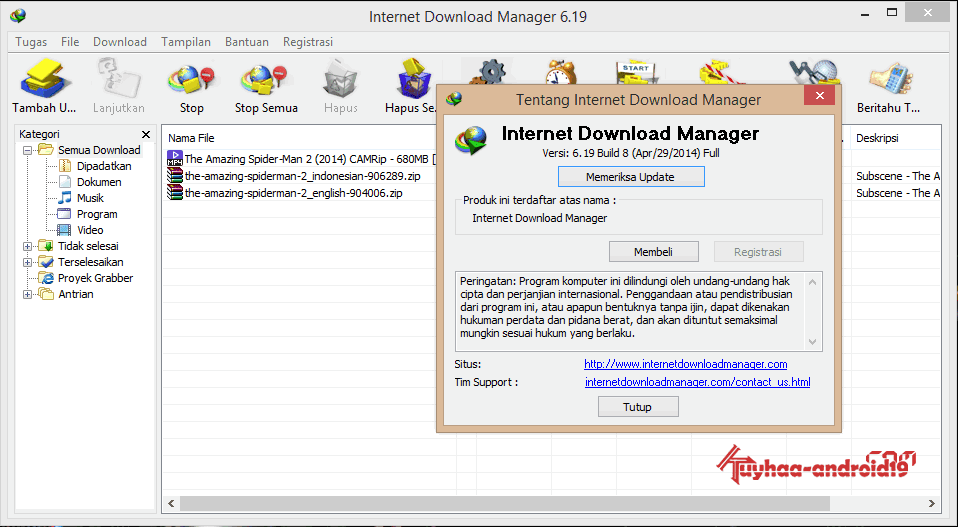Open the Tampilan menu
The height and width of the screenshot is (527, 958).
(x=186, y=42)
